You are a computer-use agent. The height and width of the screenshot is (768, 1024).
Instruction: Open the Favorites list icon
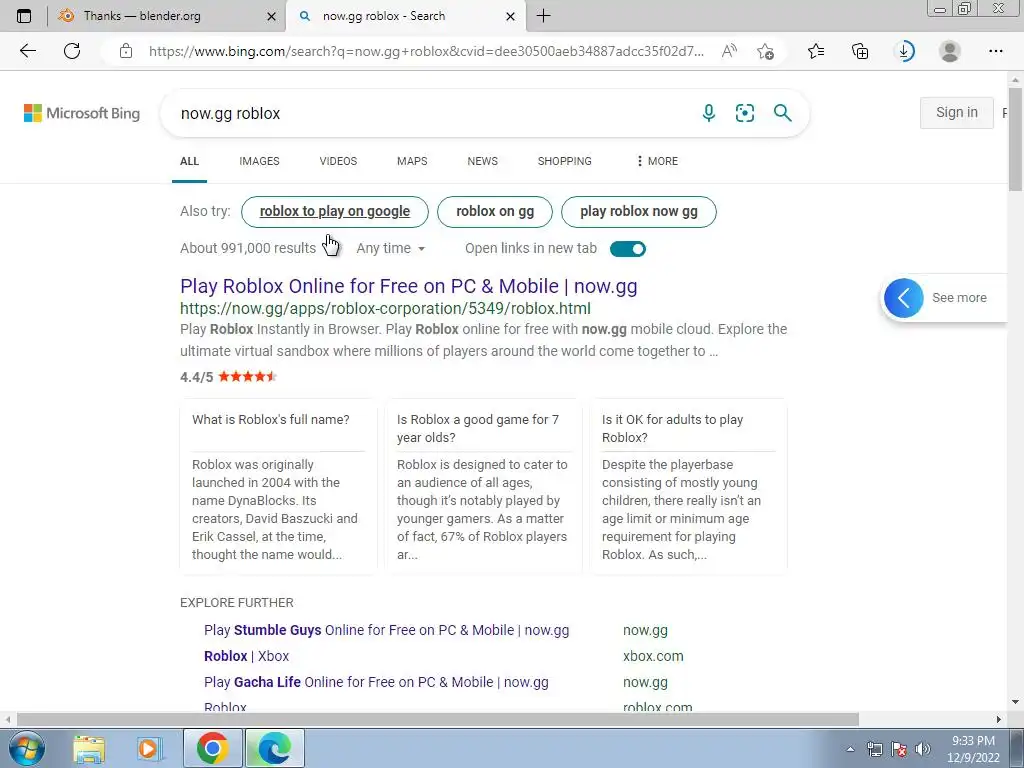click(x=816, y=51)
